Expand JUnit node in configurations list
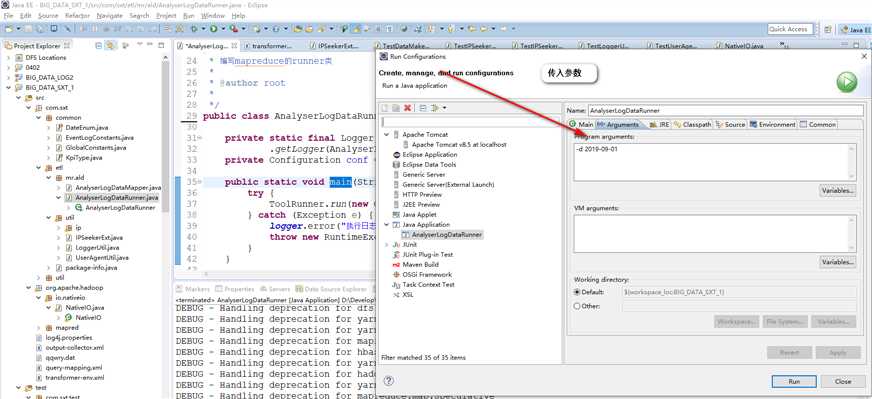The height and width of the screenshot is (399, 872). [386, 244]
